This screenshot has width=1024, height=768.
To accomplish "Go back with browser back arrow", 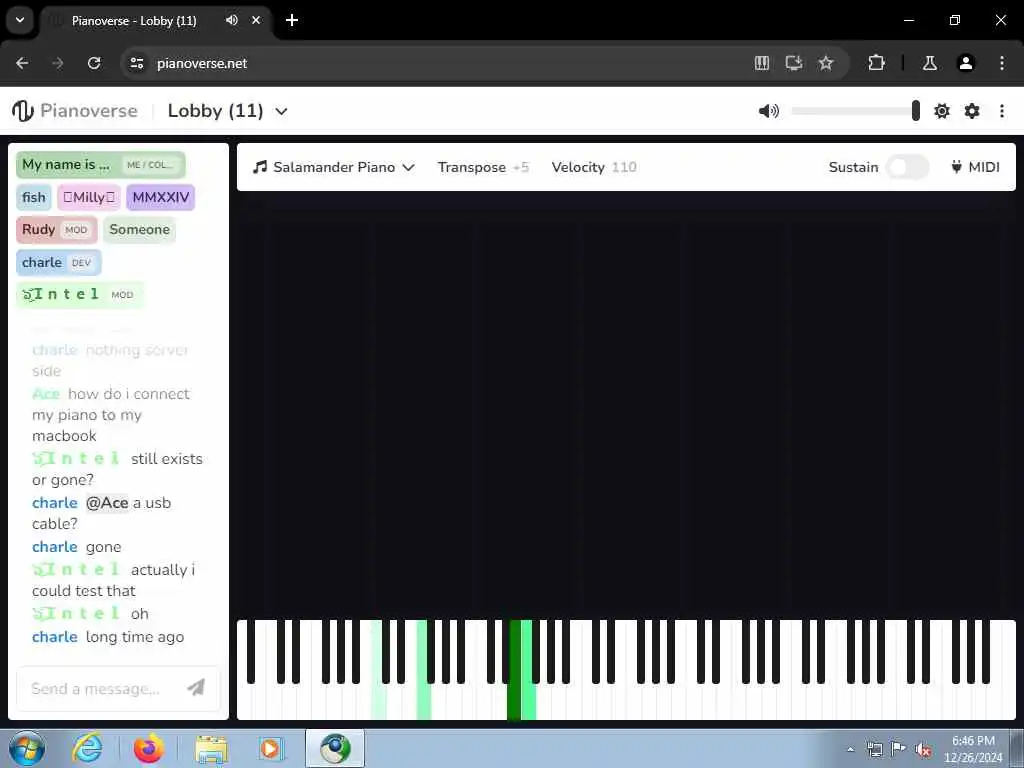I will pyautogui.click(x=22, y=63).
